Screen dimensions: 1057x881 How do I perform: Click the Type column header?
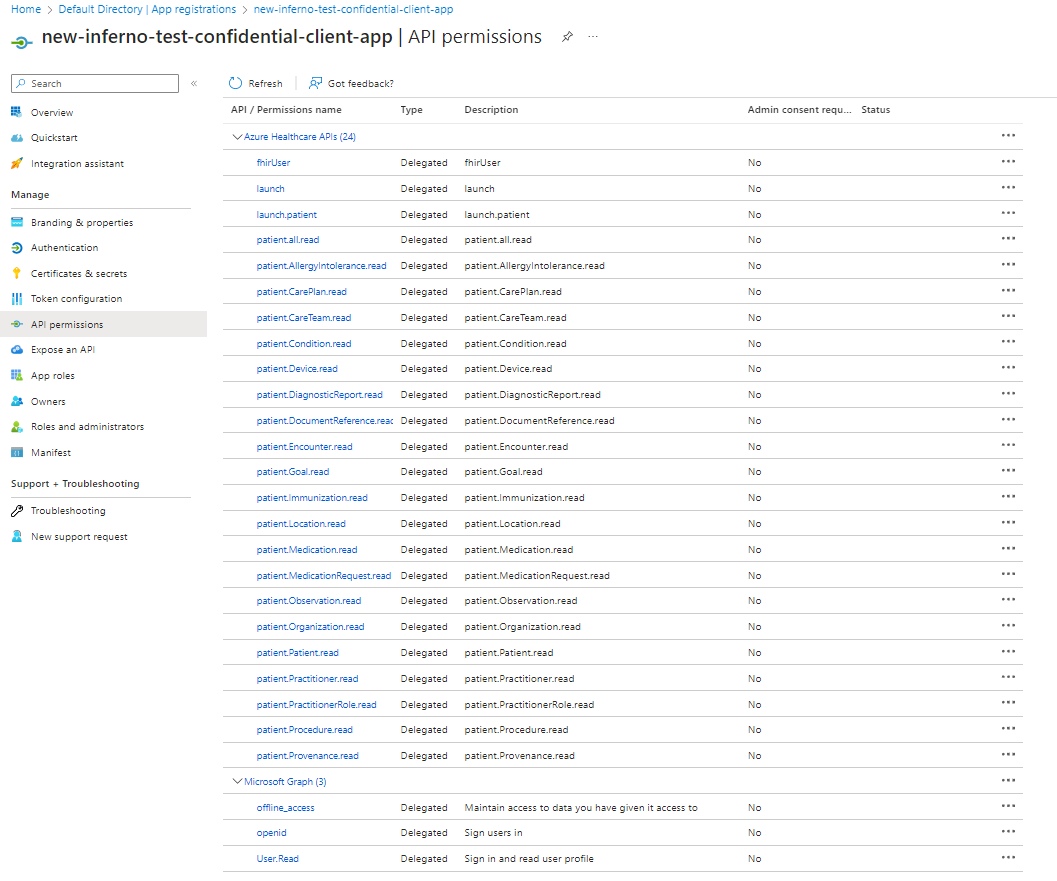(411, 110)
